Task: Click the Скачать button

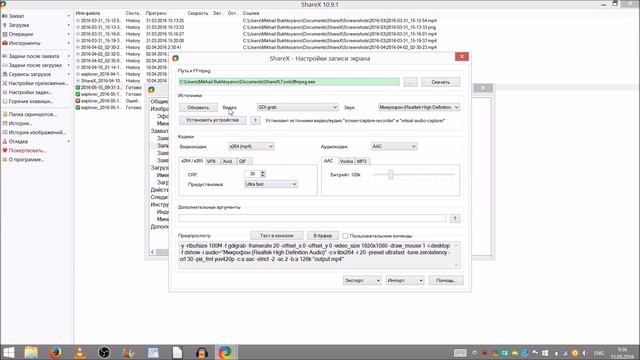Action: [440, 82]
